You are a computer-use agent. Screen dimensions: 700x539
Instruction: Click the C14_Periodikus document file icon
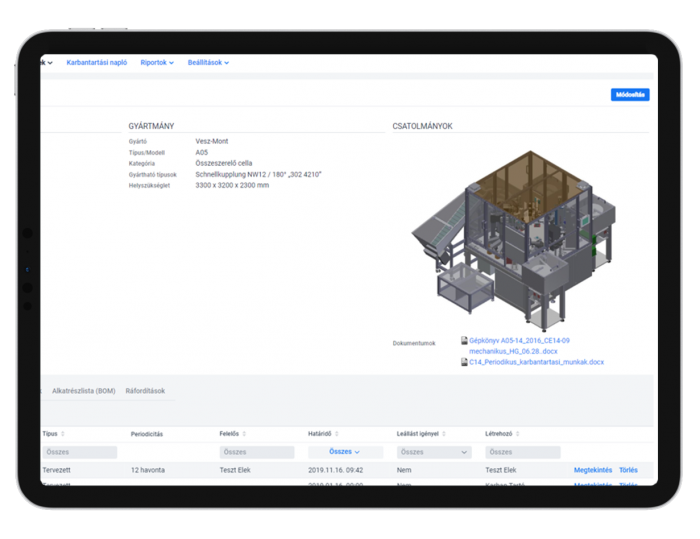click(x=464, y=362)
